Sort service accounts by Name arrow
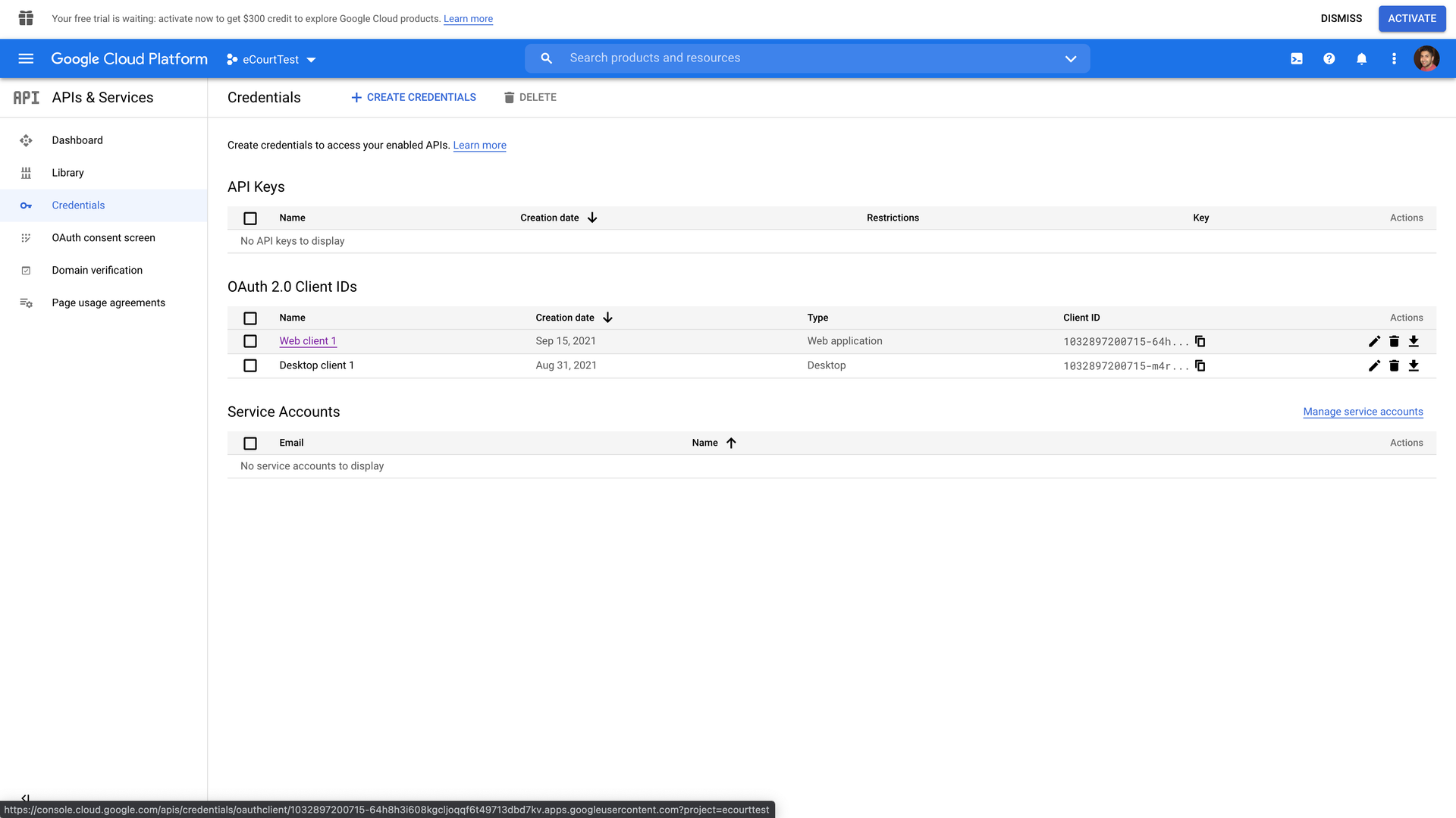Viewport: 1456px width, 818px height. [731, 443]
